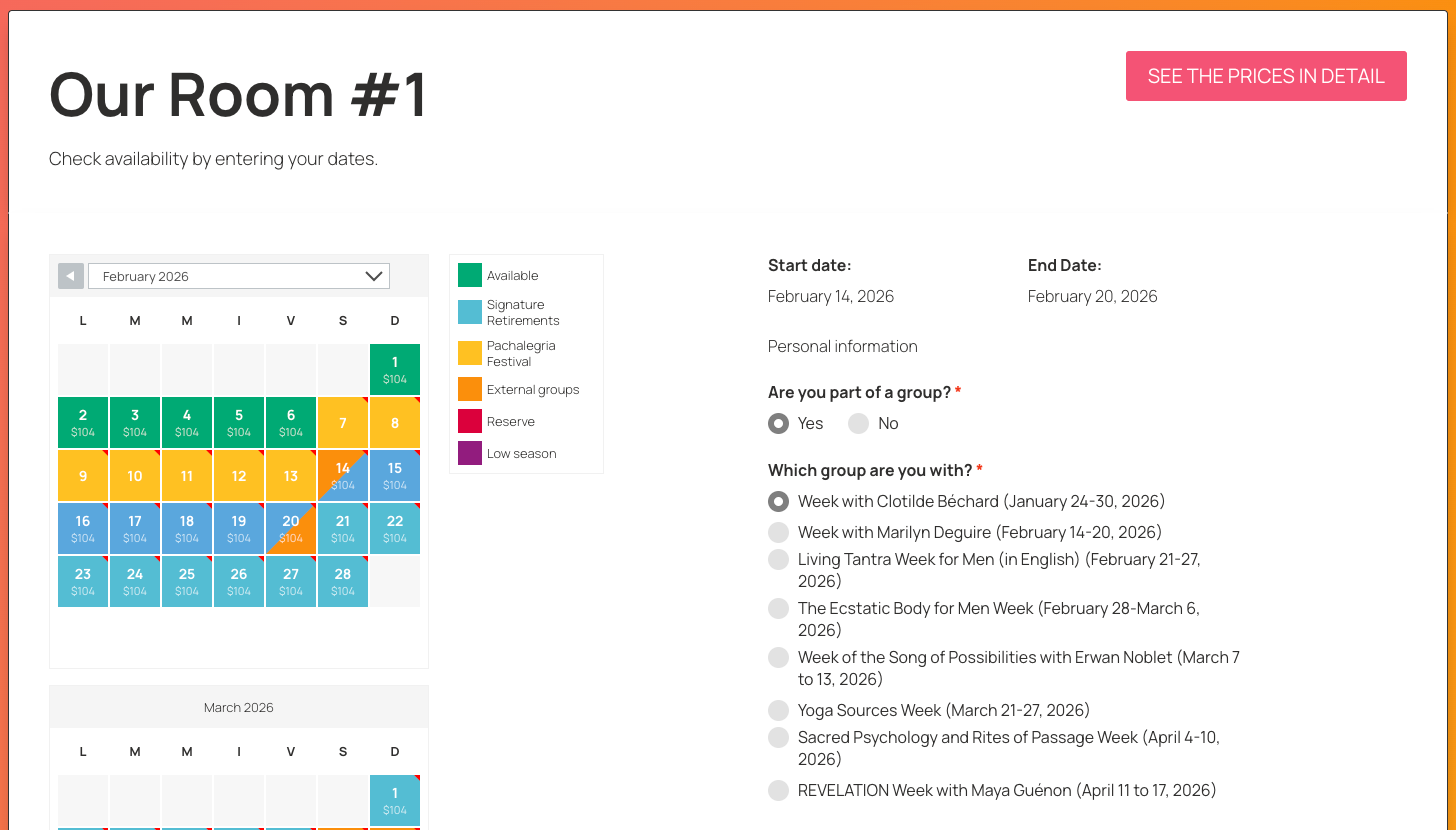Choose Week with Marilyn Deguire option
The height and width of the screenshot is (830, 1456).
click(x=778, y=532)
